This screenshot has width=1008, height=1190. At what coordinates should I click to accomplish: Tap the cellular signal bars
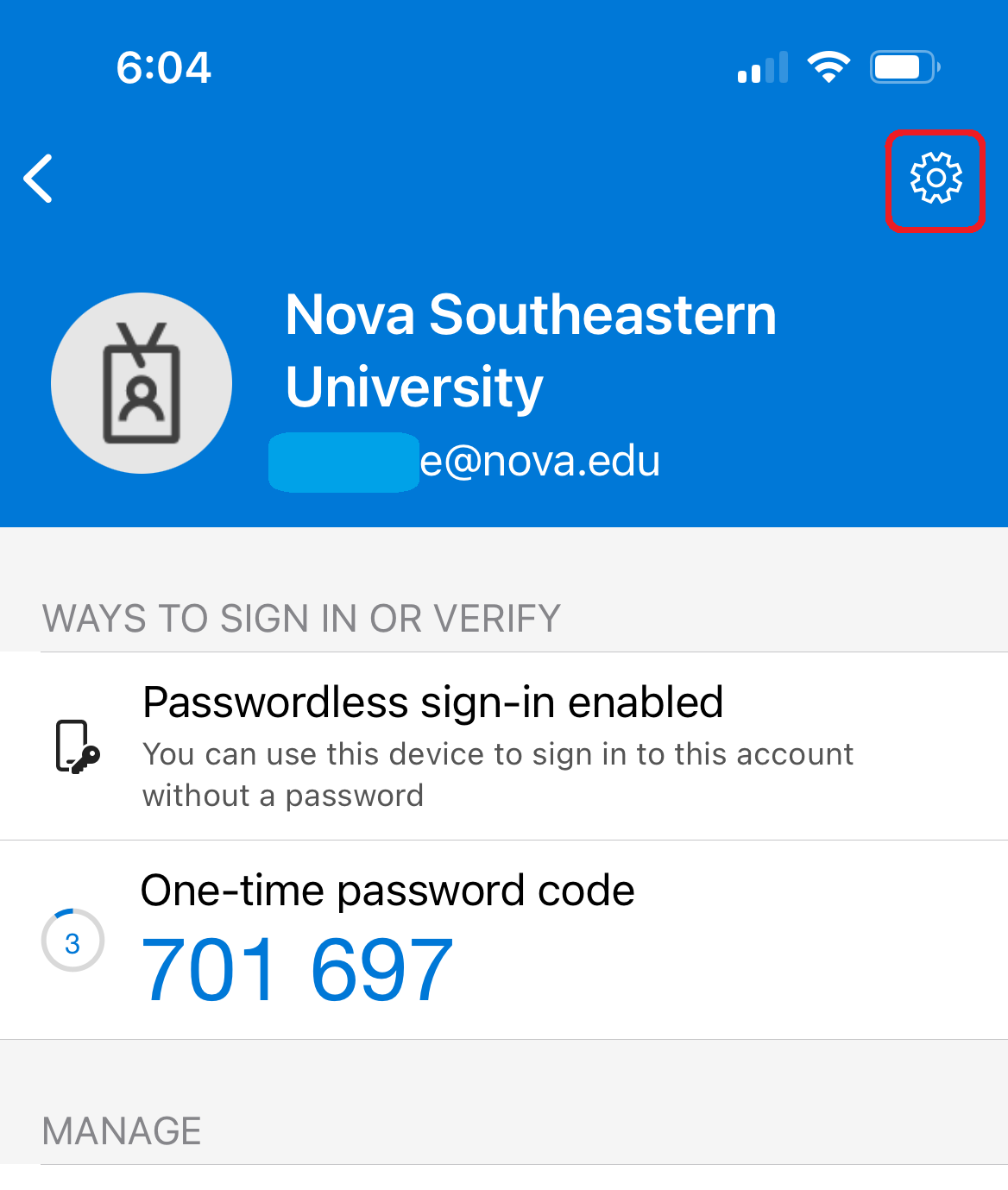763,67
